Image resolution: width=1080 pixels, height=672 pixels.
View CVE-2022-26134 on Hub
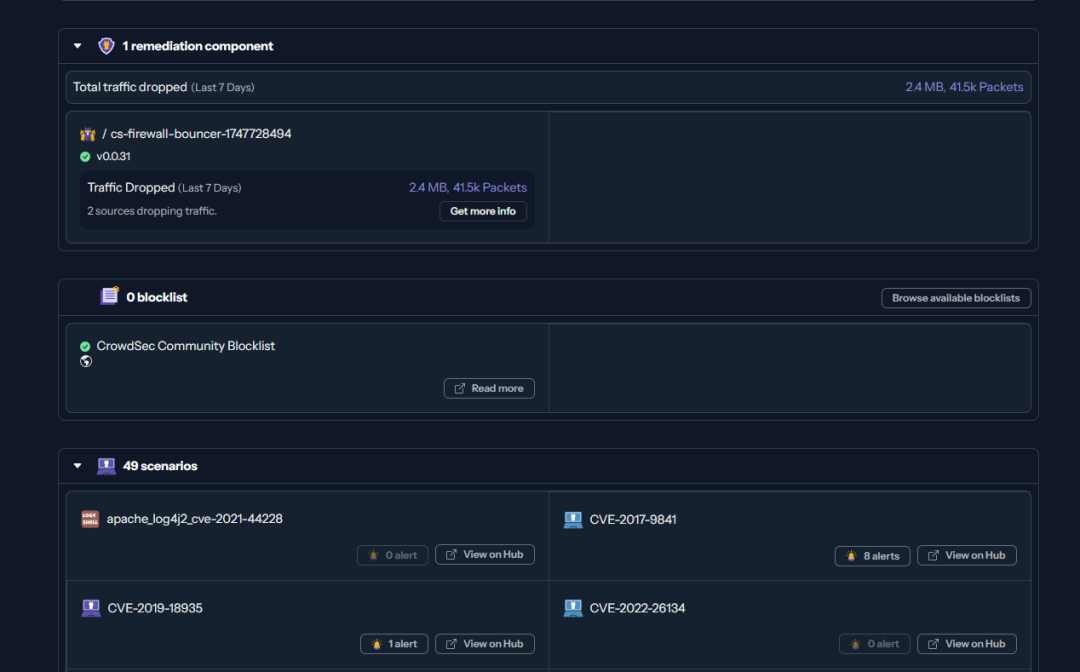coord(967,644)
